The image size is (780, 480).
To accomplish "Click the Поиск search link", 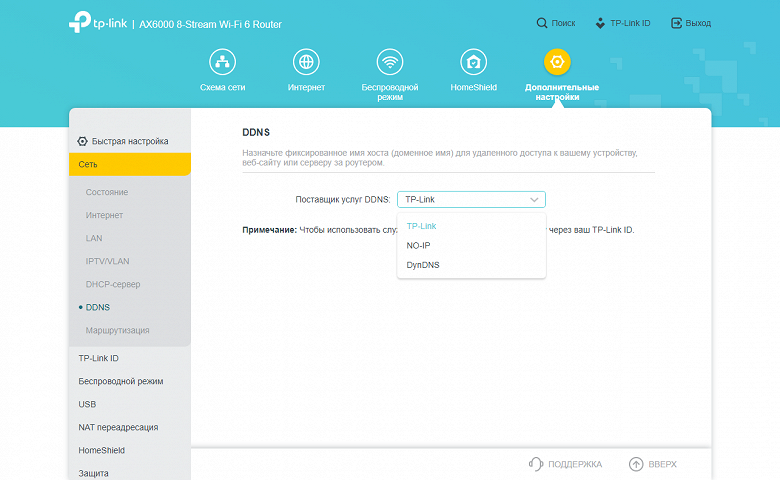I will coord(563,23).
